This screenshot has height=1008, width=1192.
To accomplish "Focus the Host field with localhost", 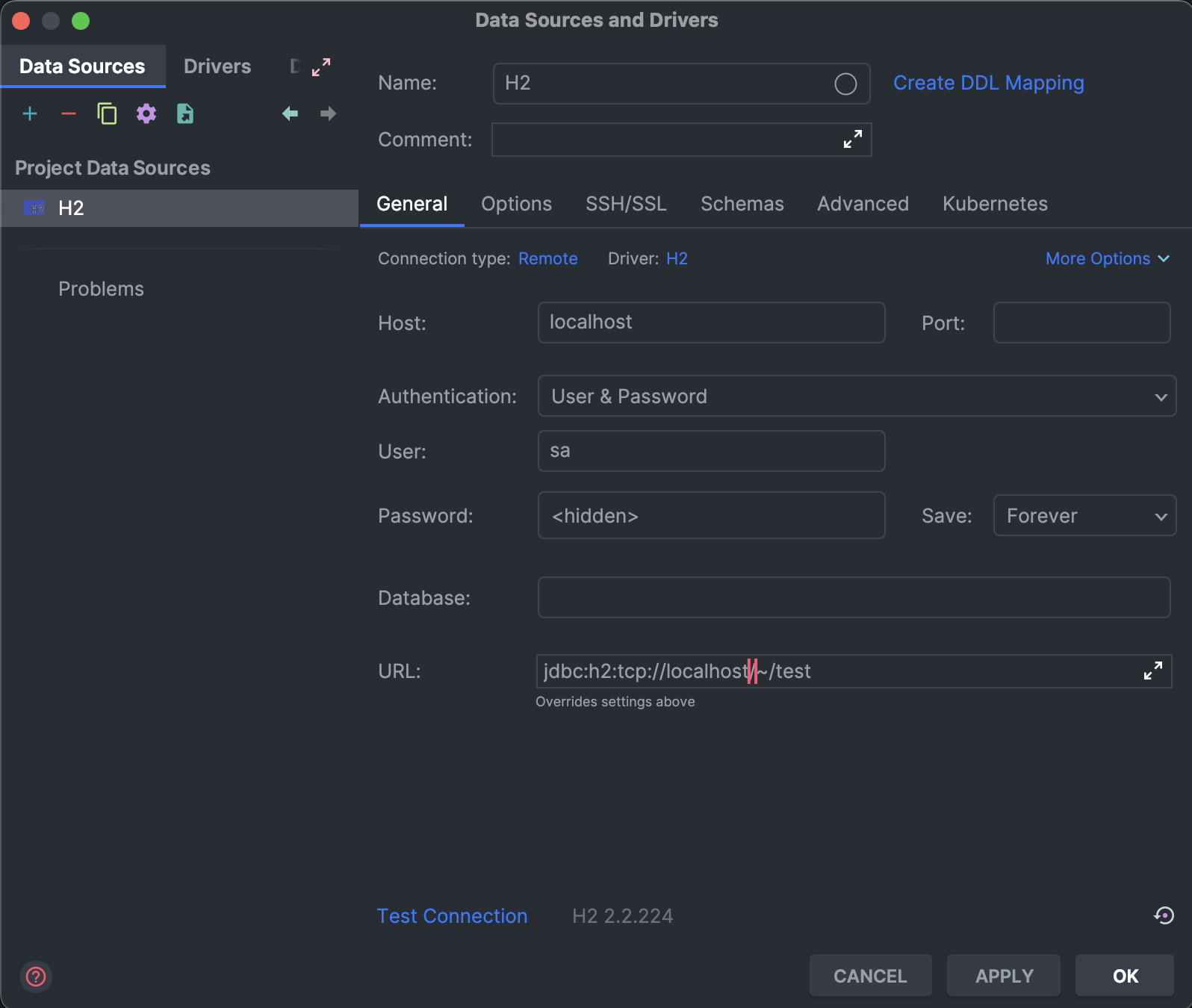I will pyautogui.click(x=711, y=323).
